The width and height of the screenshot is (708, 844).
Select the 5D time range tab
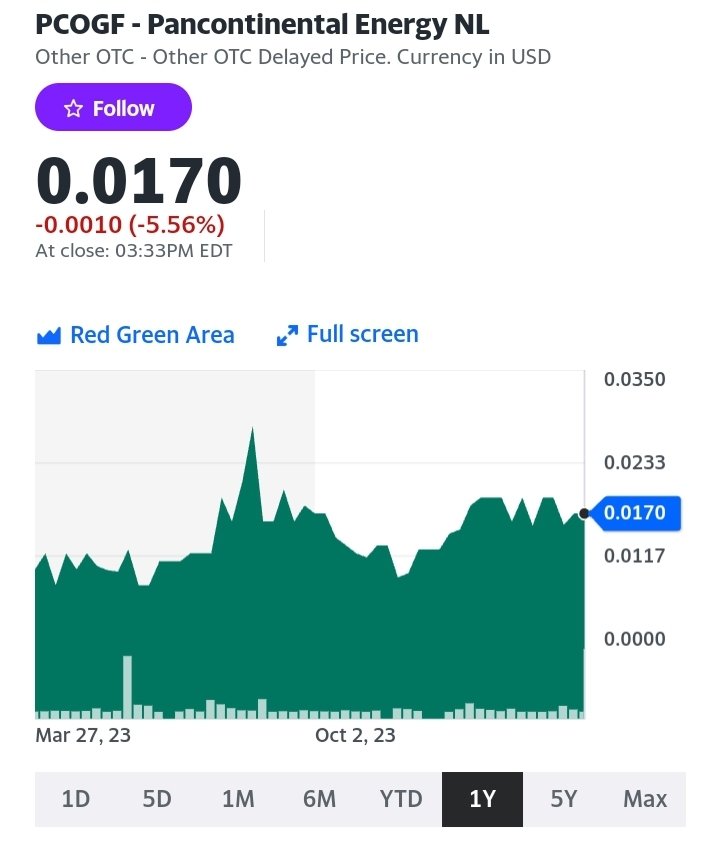click(157, 799)
